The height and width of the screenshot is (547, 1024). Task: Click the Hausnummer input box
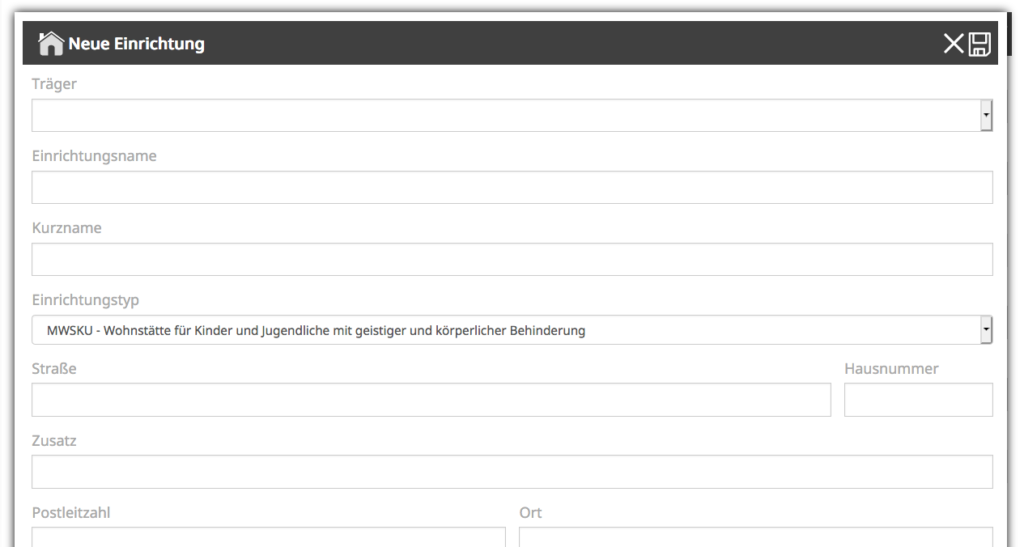point(918,400)
